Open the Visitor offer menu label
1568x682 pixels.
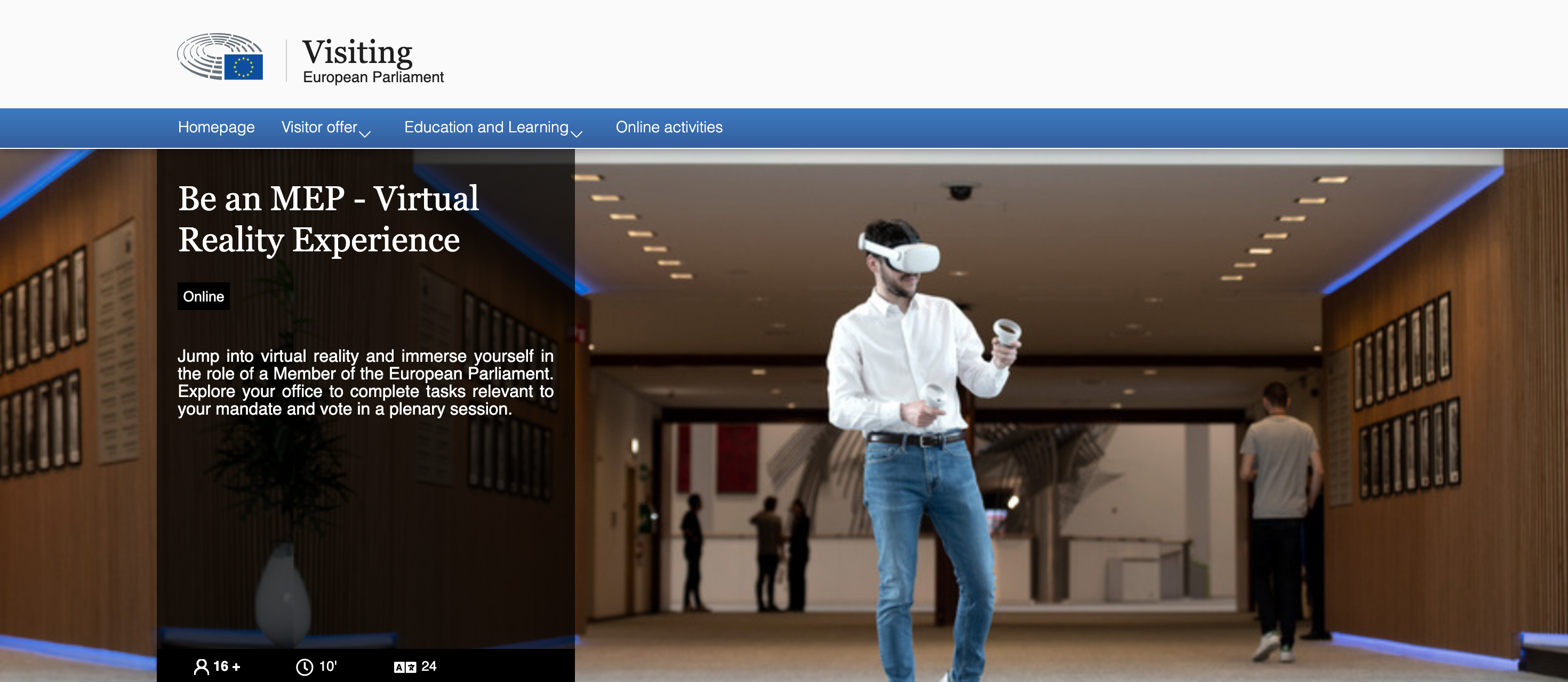pos(319,127)
